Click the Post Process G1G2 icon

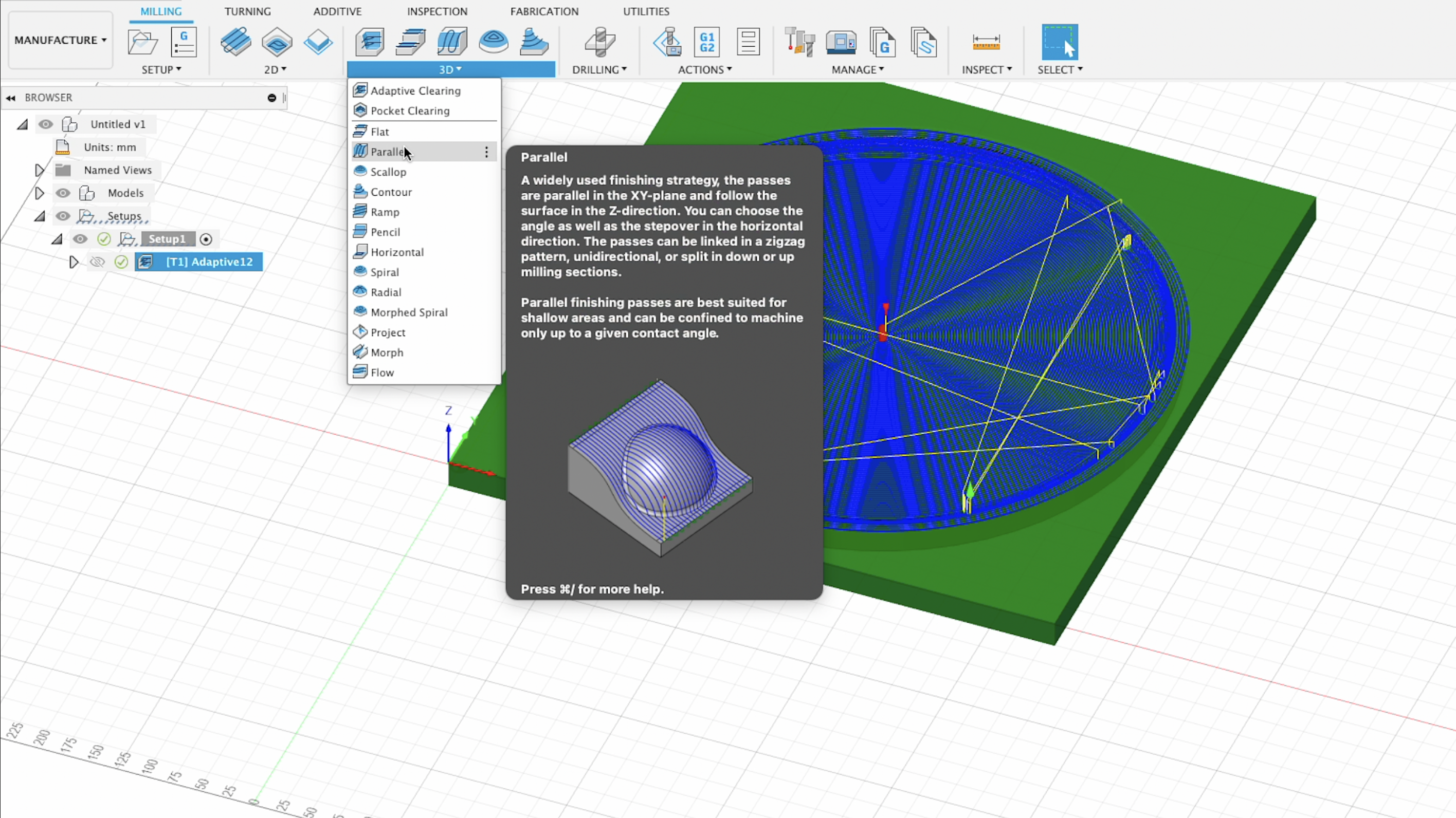pyautogui.click(x=706, y=42)
